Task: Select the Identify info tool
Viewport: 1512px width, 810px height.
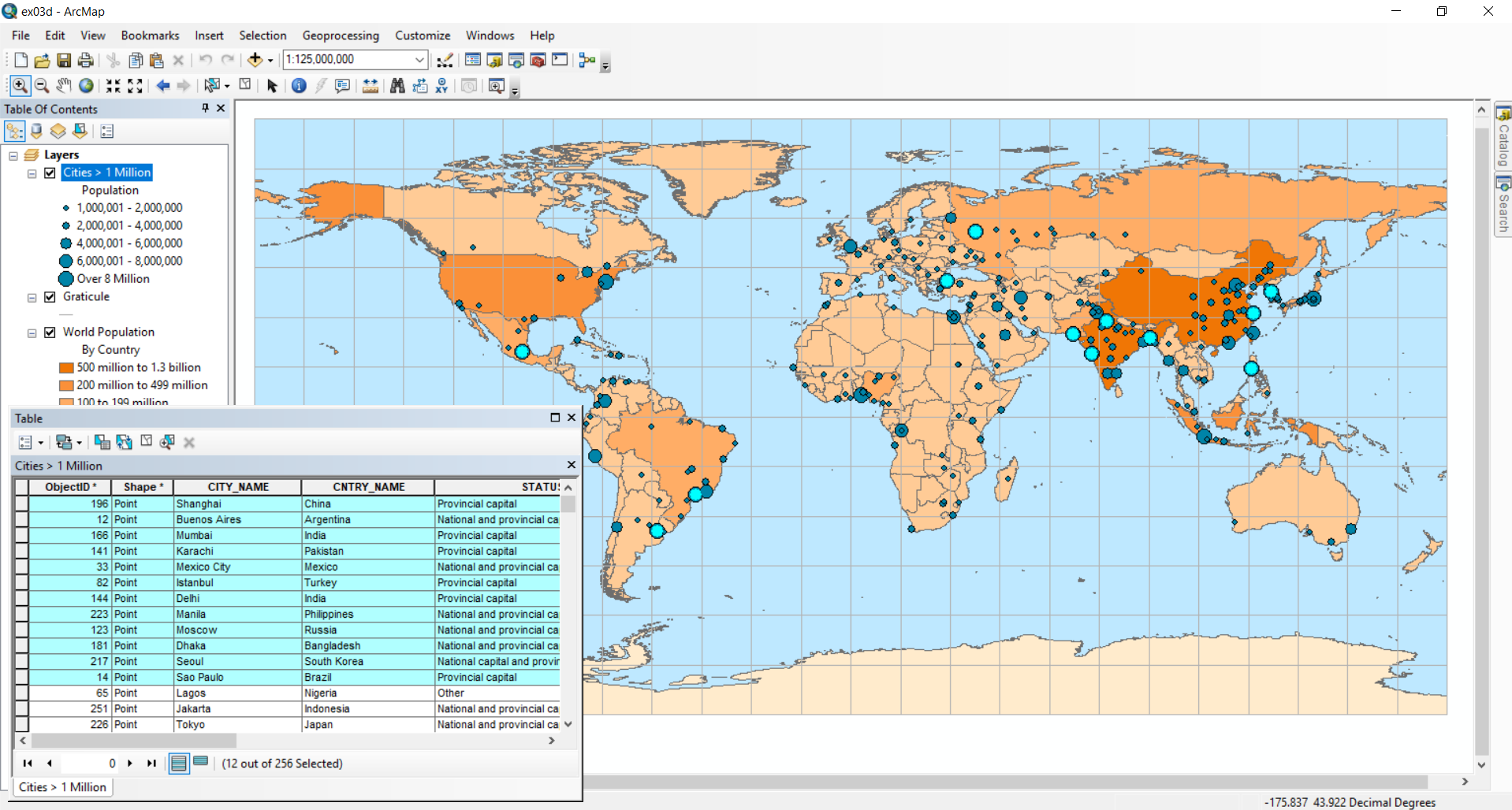Action: click(299, 86)
